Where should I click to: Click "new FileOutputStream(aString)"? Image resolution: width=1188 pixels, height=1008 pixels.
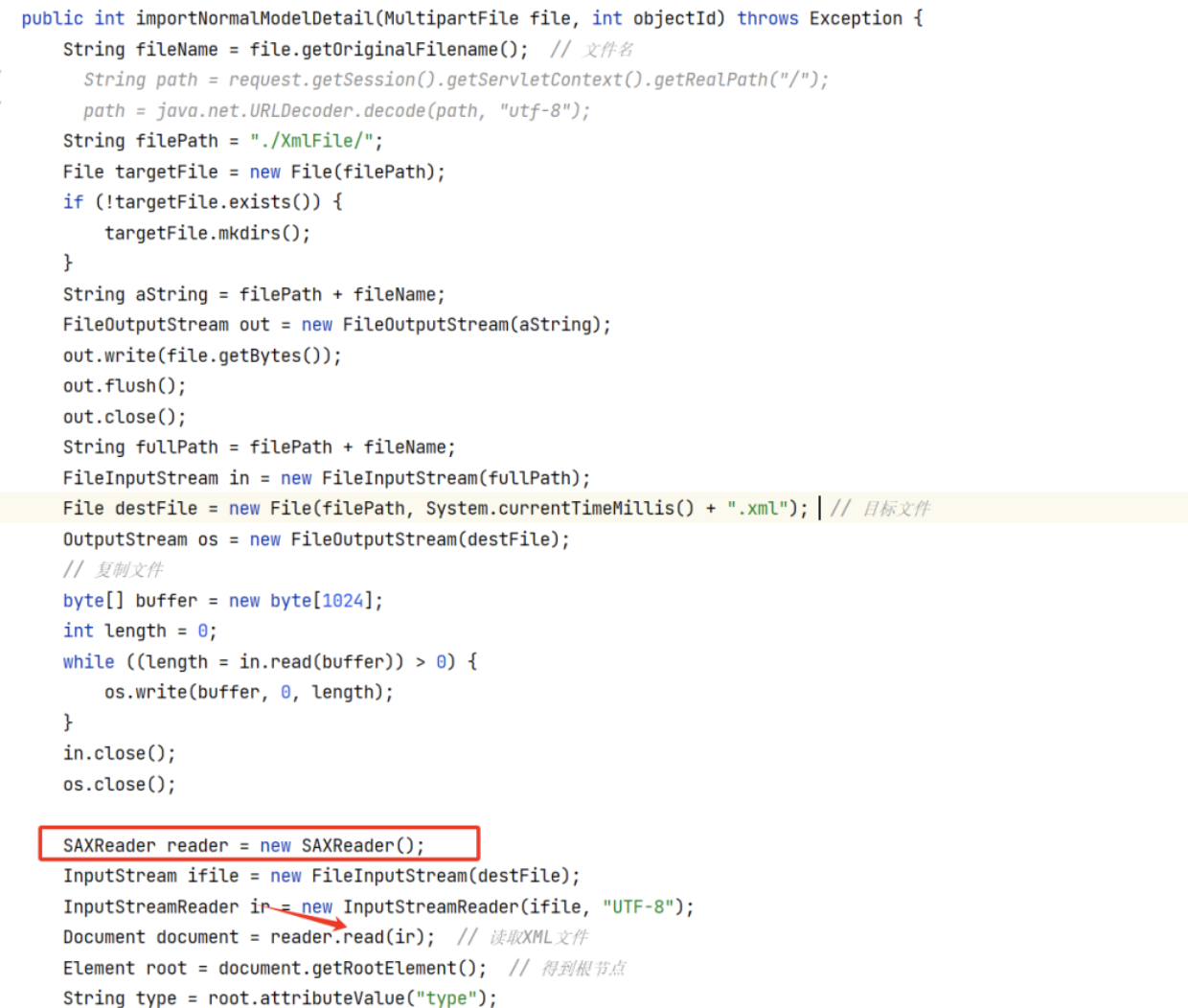tap(451, 325)
